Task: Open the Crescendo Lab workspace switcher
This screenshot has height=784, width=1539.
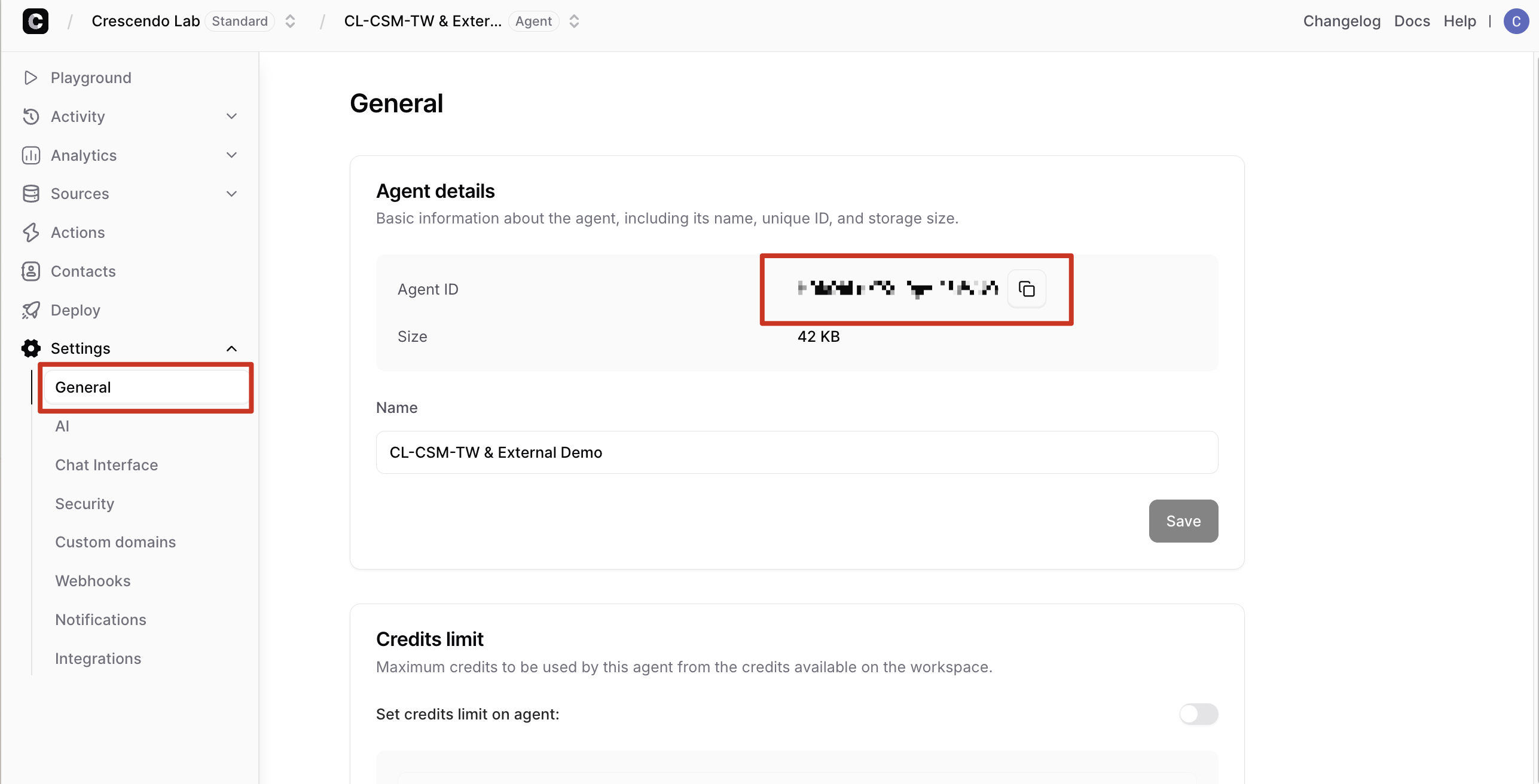Action: pos(290,22)
